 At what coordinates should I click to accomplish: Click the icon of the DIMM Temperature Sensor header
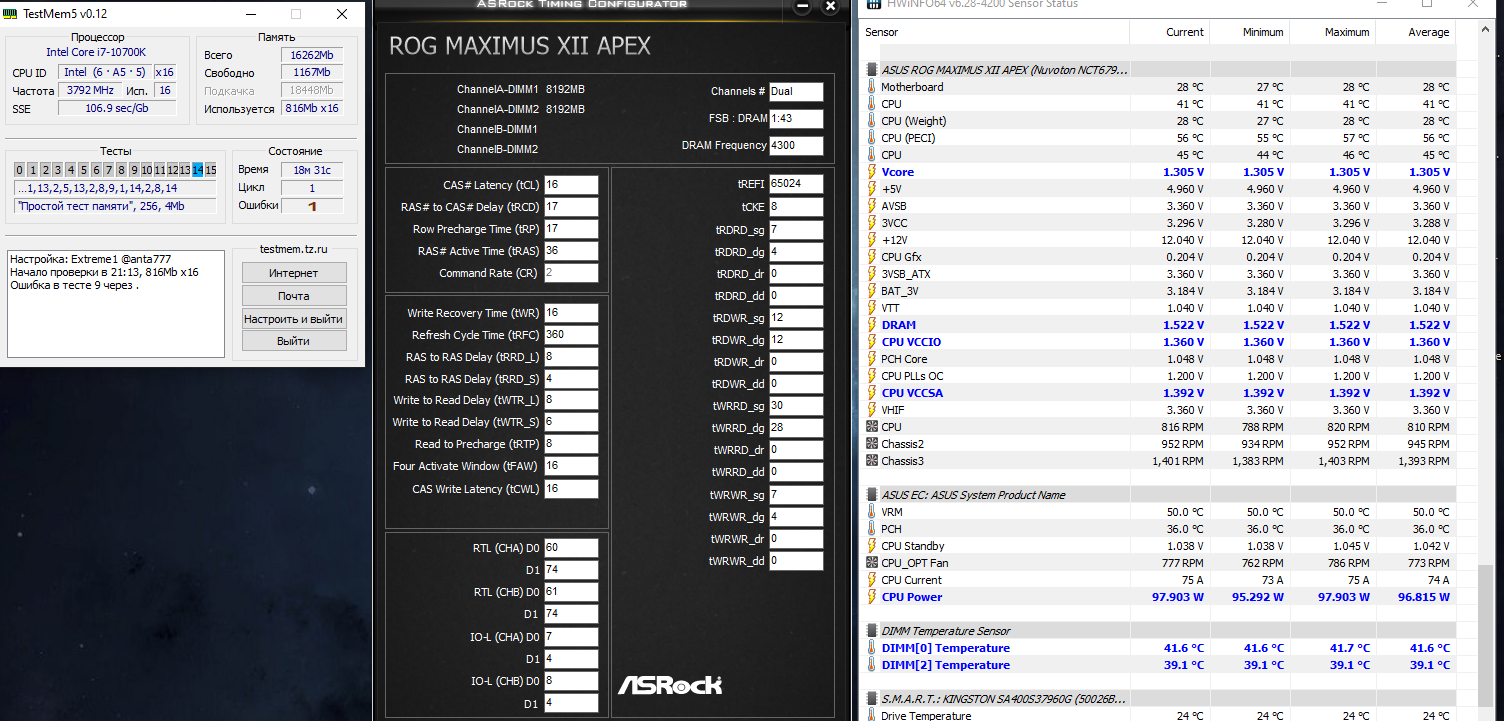(871, 631)
